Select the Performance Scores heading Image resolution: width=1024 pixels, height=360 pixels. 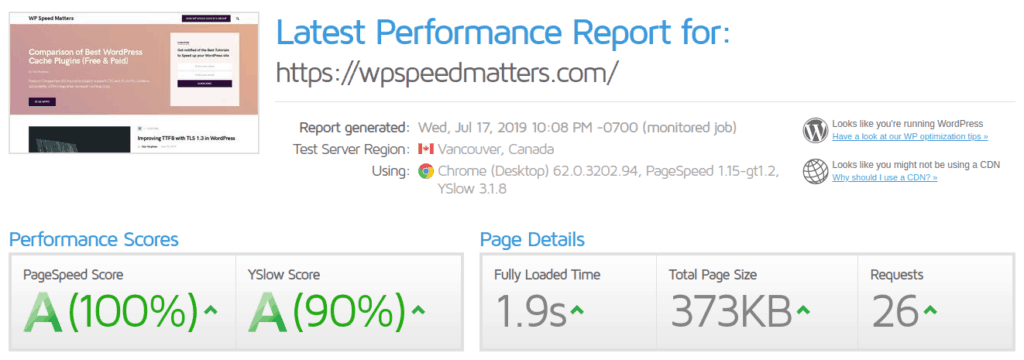(x=93, y=239)
